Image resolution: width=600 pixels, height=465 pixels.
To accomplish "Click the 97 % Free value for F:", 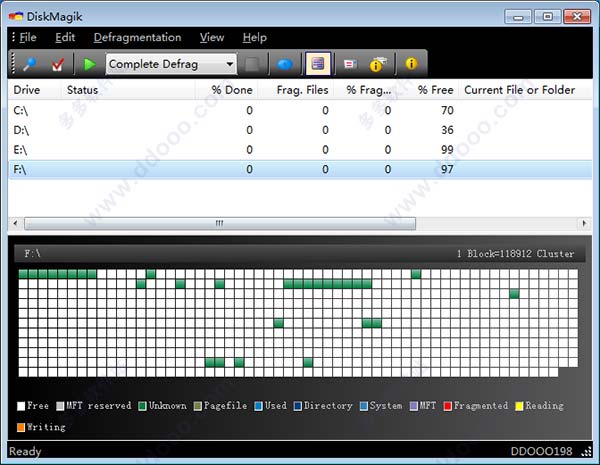I will pyautogui.click(x=447, y=169).
